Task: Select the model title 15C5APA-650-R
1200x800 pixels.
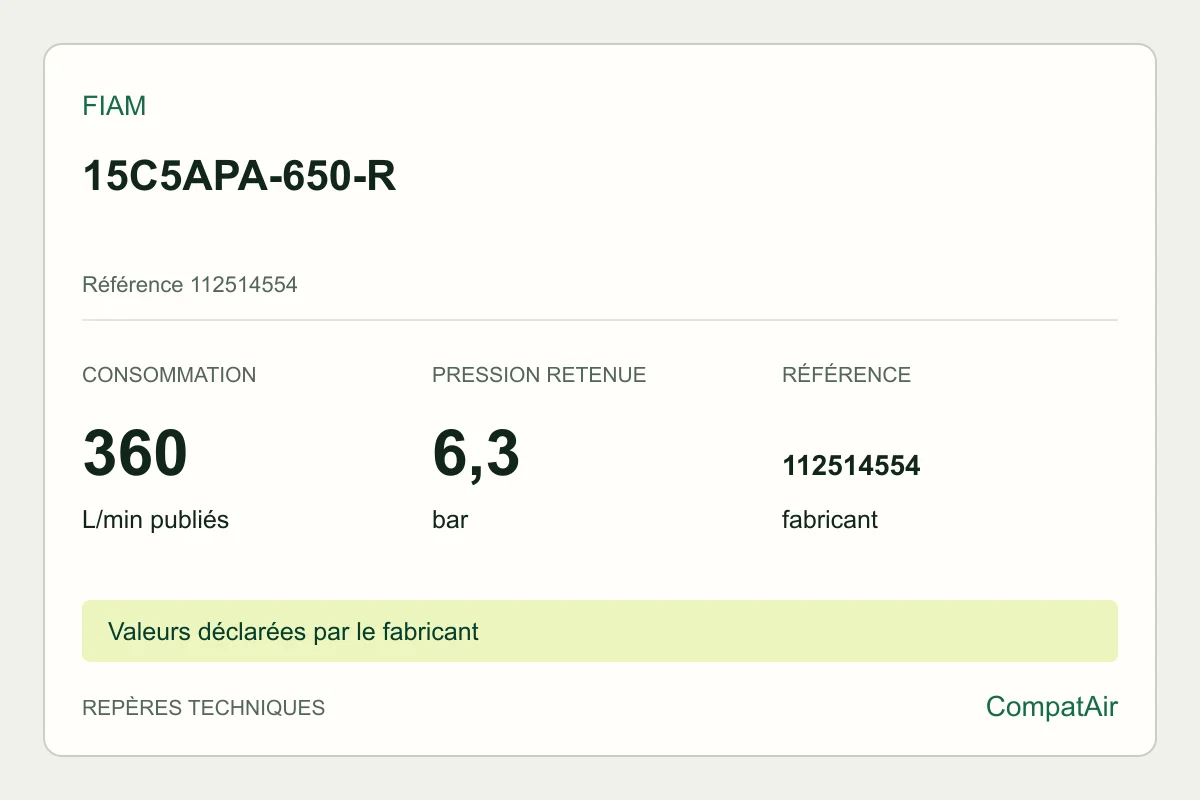Action: coord(239,177)
